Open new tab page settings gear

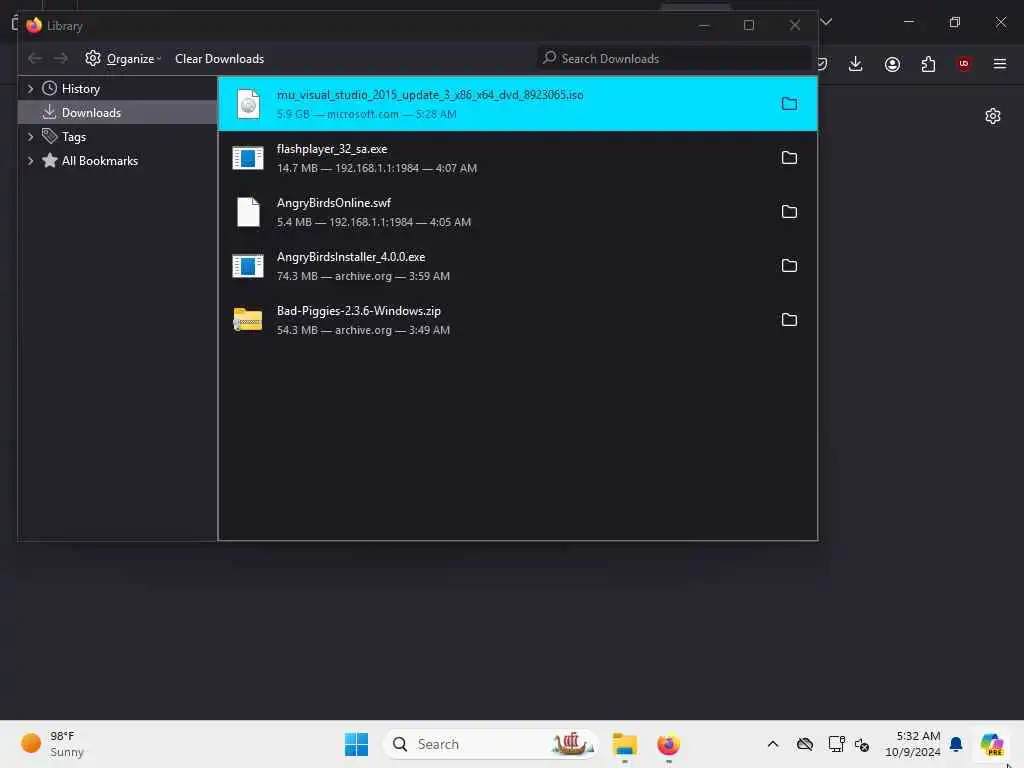993,116
